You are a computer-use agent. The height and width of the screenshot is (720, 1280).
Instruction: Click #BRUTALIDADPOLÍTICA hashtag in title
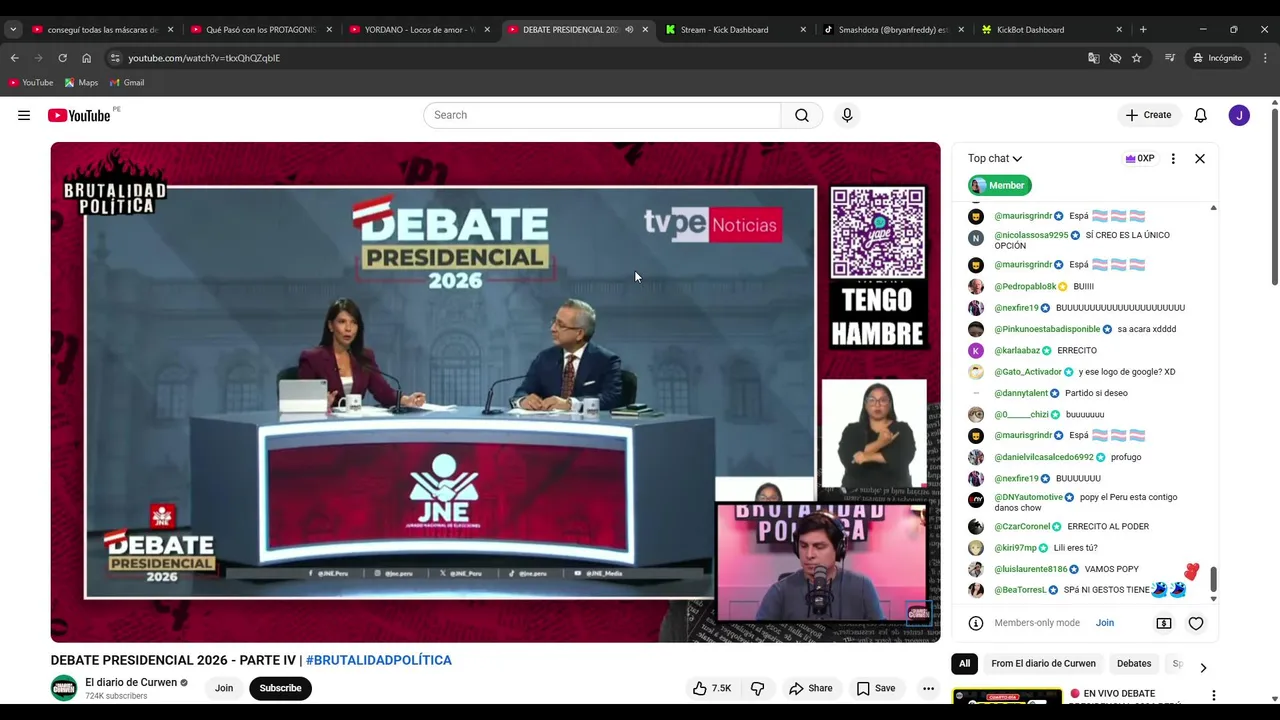pyautogui.click(x=379, y=660)
